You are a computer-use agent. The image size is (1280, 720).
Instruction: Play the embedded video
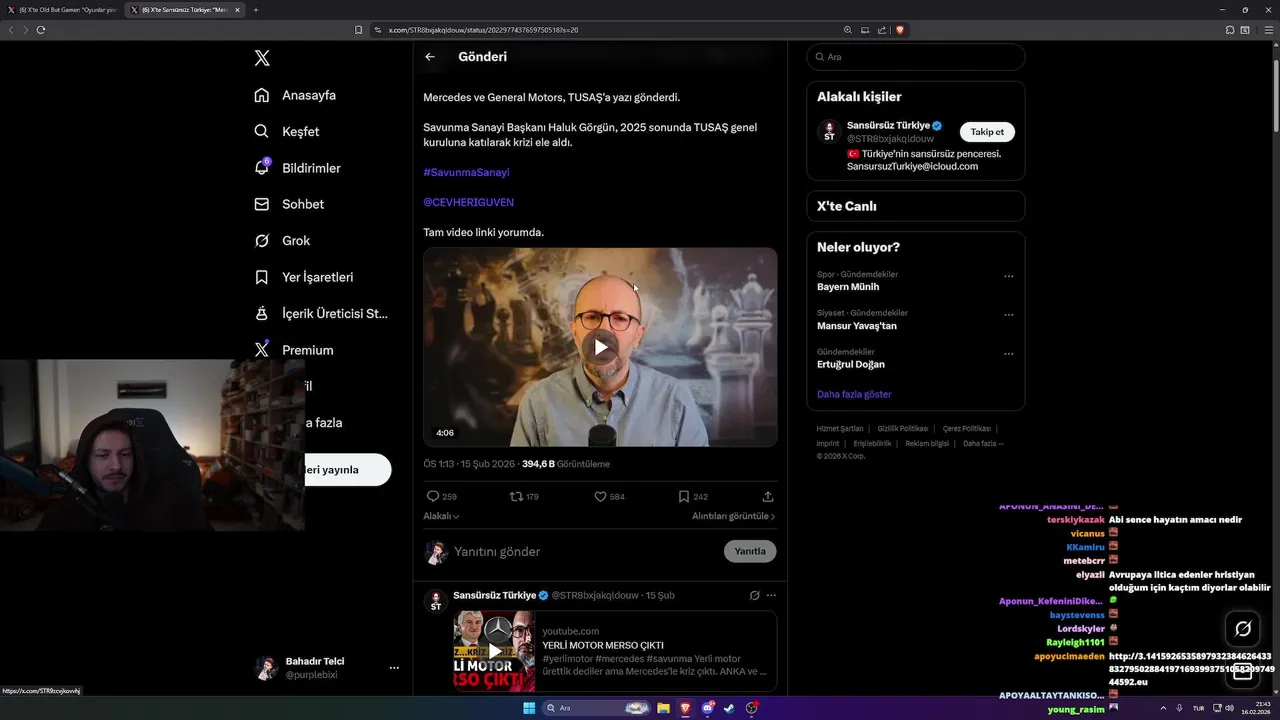(600, 347)
